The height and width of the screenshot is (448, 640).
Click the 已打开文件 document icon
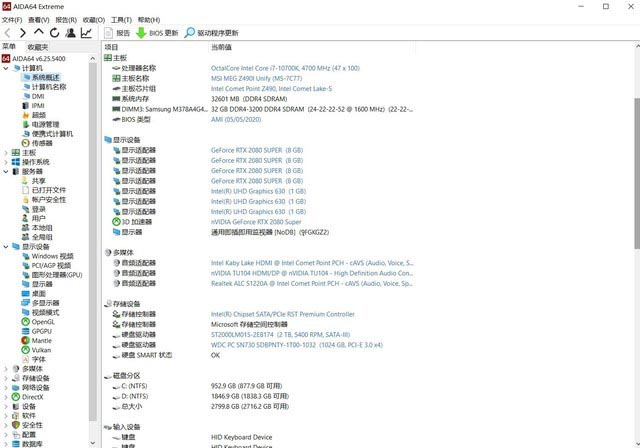(x=26, y=190)
